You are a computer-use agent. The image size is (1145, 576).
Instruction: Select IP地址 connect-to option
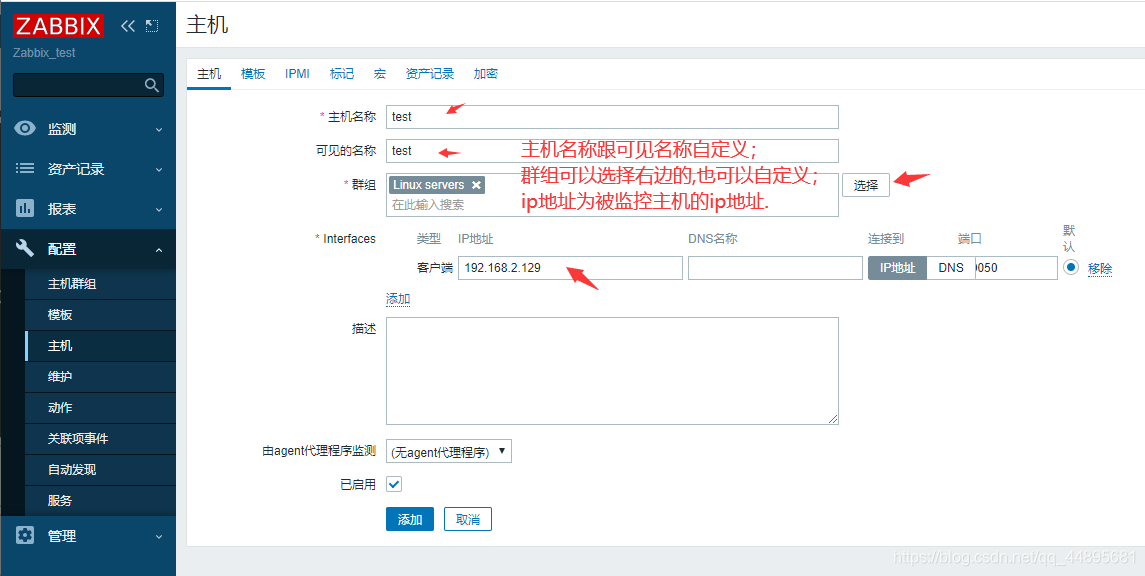click(x=897, y=268)
